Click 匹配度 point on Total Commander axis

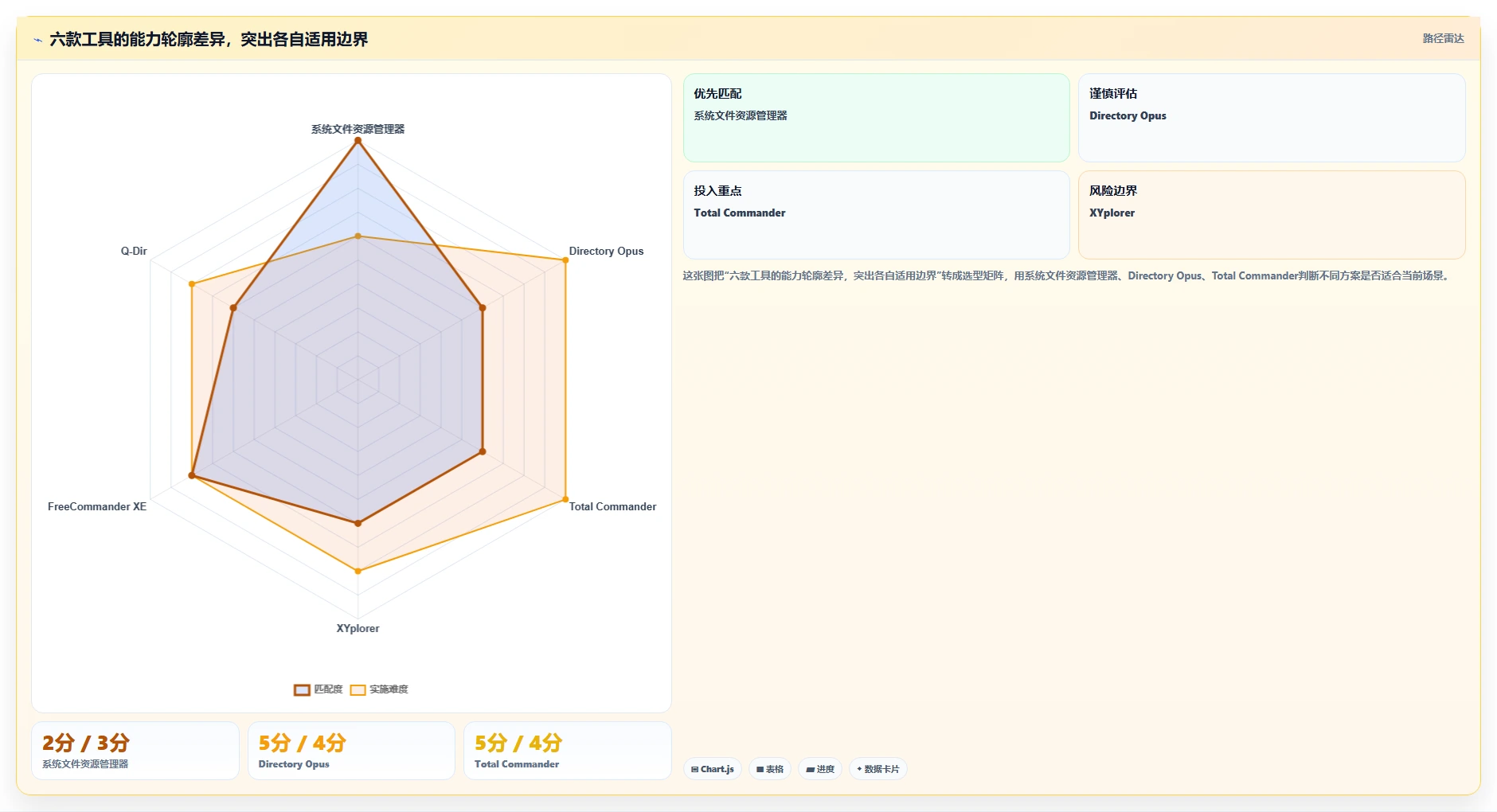[x=482, y=451]
